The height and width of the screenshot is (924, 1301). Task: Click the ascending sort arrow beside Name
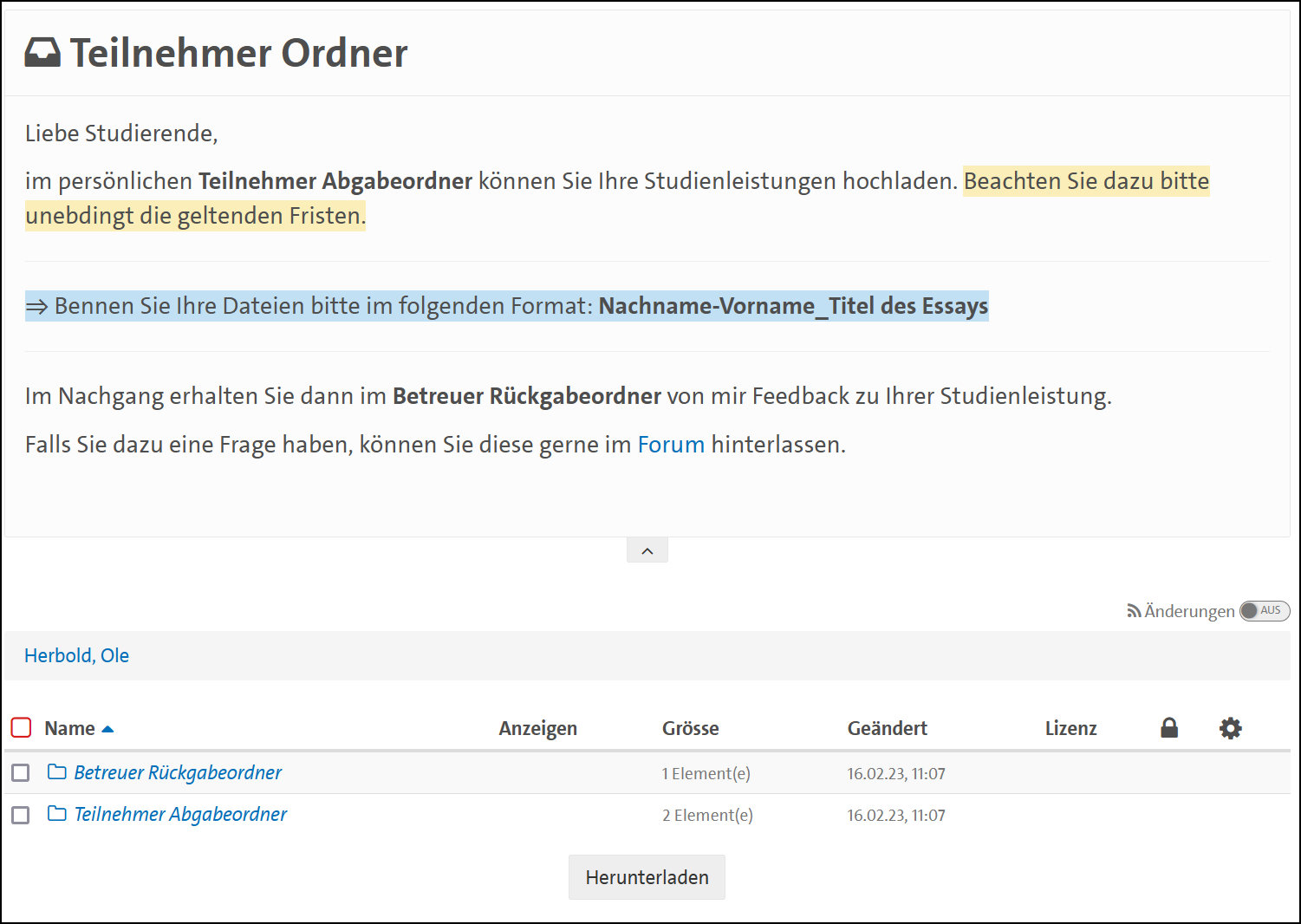pyautogui.click(x=107, y=729)
